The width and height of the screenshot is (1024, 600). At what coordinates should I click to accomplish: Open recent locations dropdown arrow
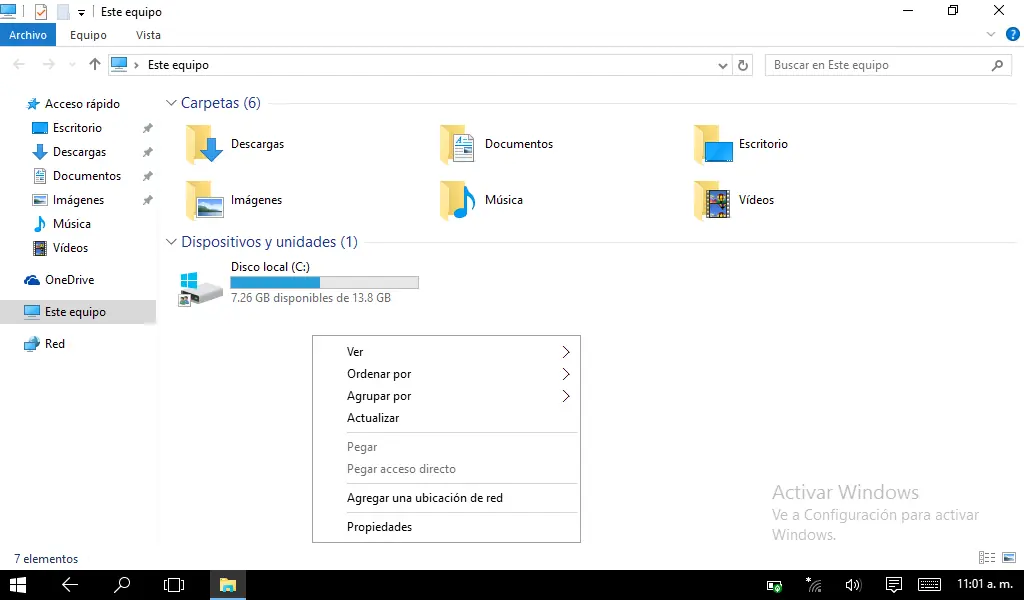(72, 65)
